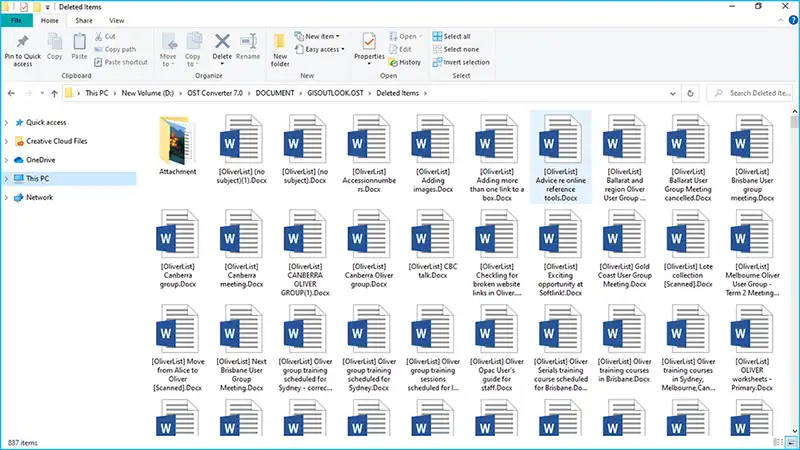Click DOCUMENT in the address path

[274, 93]
